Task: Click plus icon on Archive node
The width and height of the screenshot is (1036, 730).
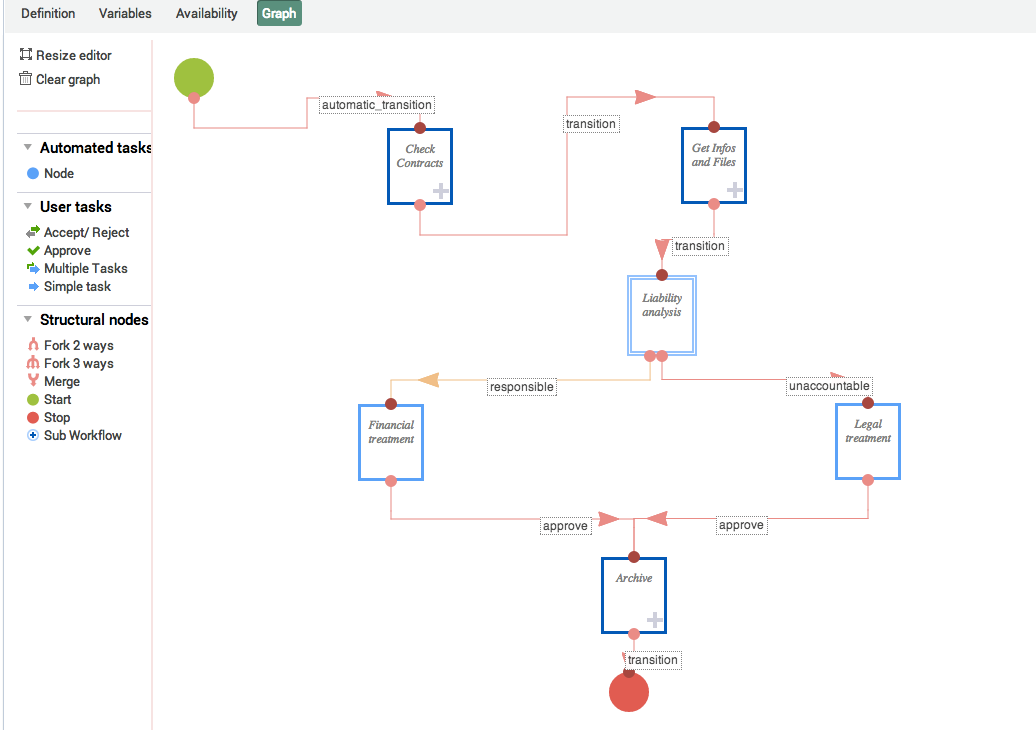Action: click(654, 620)
